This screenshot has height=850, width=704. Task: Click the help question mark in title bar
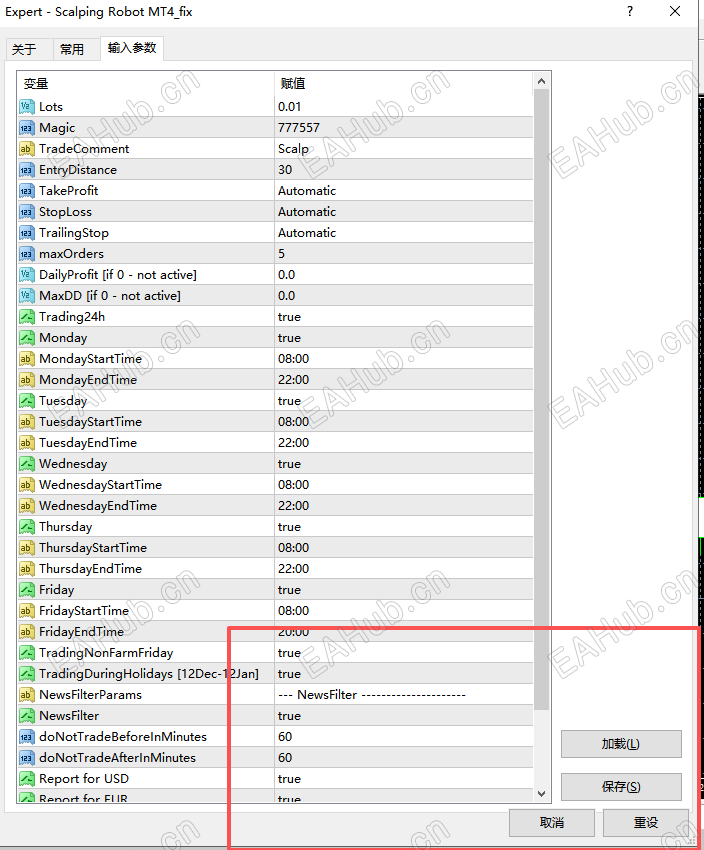(630, 11)
